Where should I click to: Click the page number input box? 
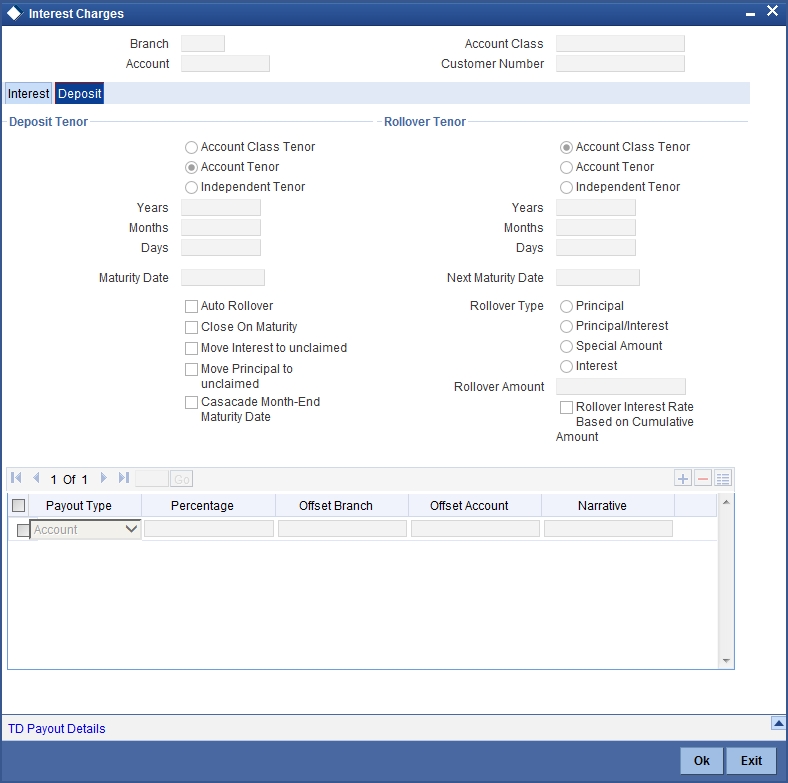(x=152, y=478)
